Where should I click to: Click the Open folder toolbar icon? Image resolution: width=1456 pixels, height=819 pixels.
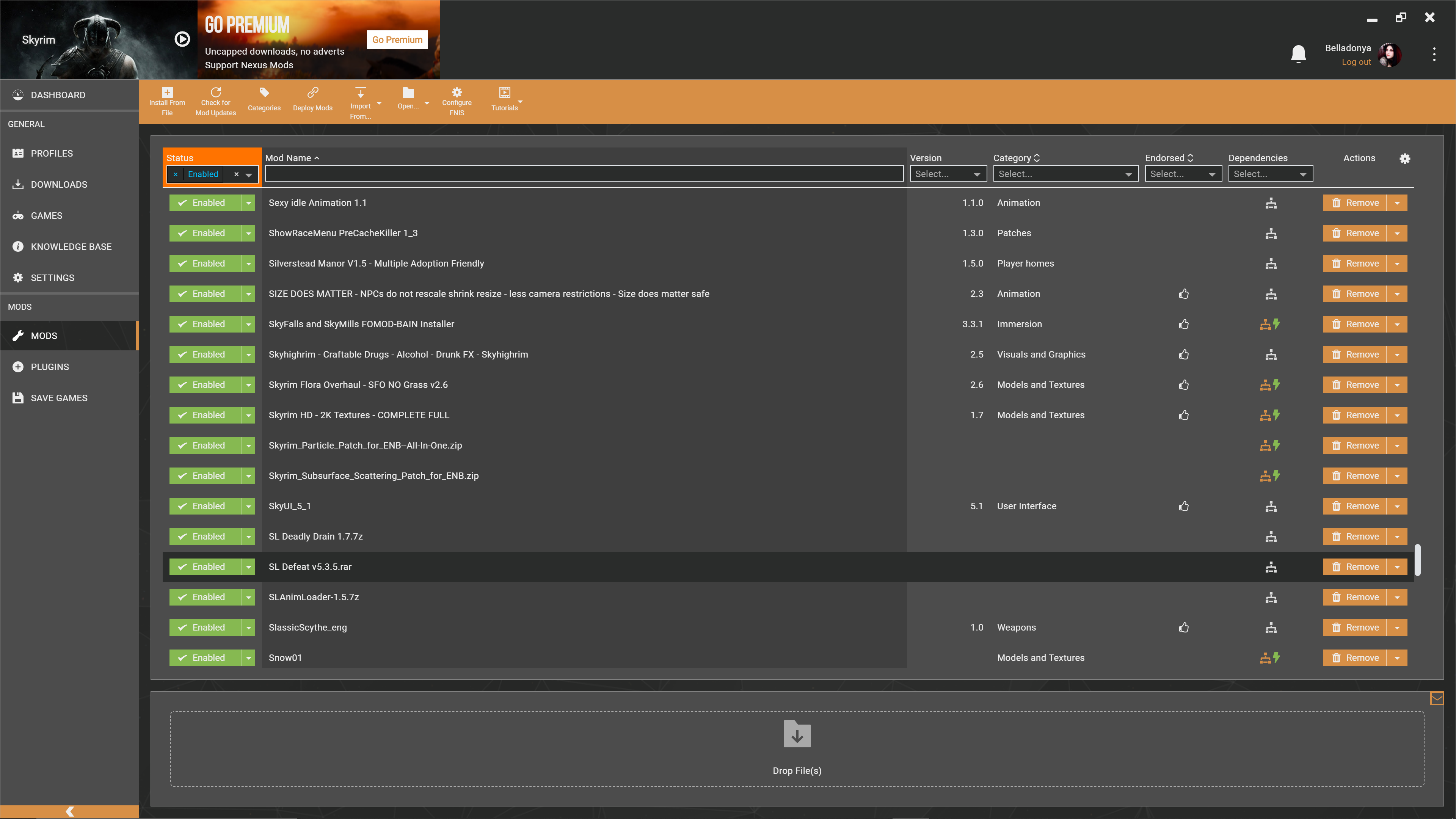click(x=408, y=93)
